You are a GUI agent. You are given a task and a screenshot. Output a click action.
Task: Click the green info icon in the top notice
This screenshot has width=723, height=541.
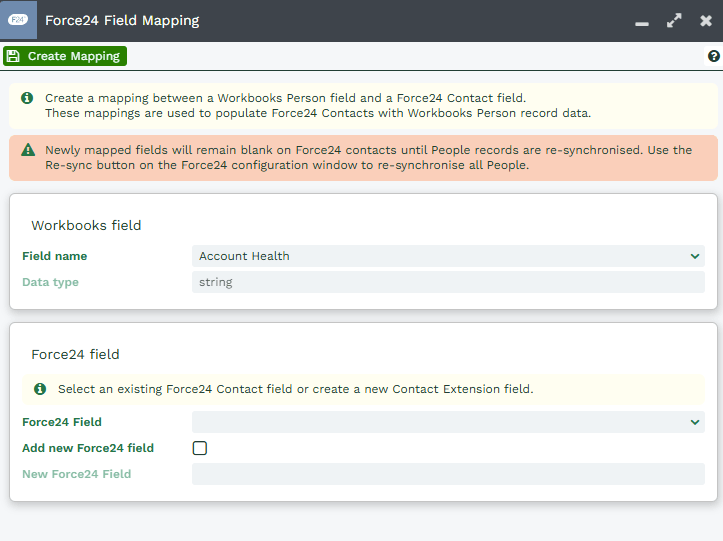tap(27, 98)
